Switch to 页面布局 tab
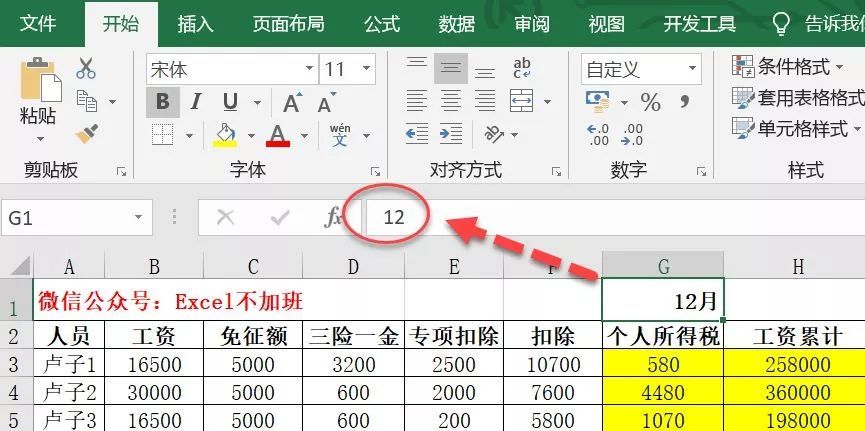 click(x=289, y=24)
